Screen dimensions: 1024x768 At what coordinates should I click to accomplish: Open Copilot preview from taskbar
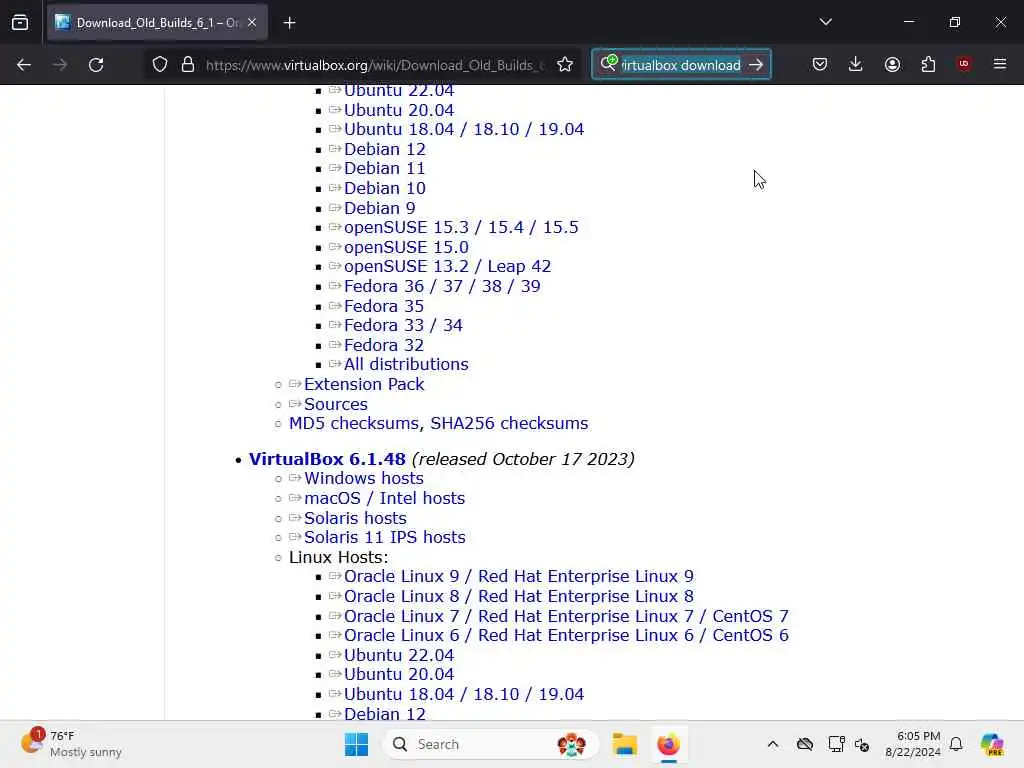(992, 744)
